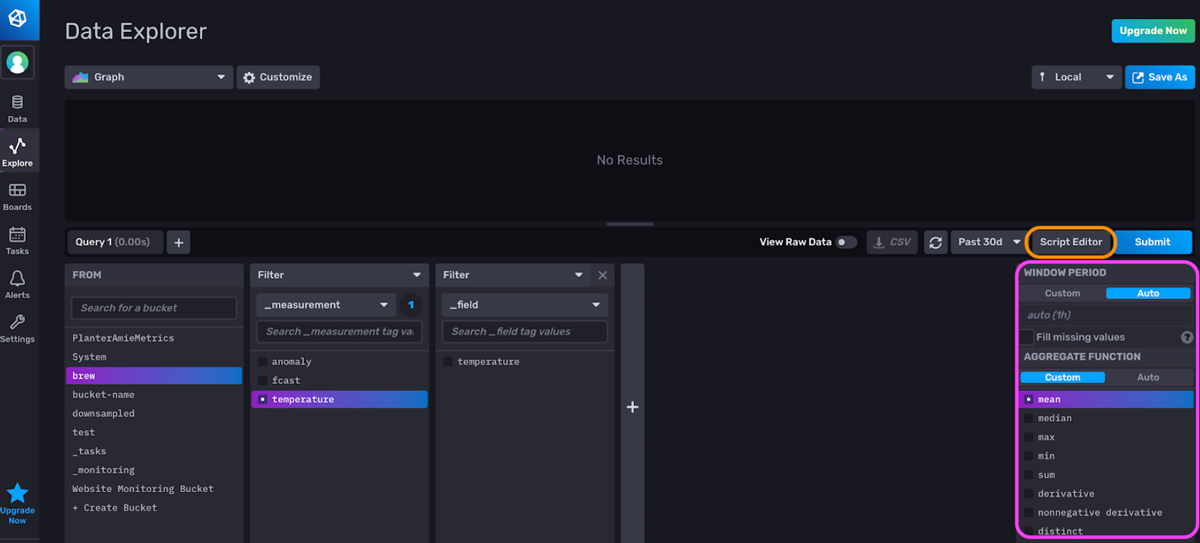Open first Filter mode dropdown
1200x543 pixels.
click(x=339, y=275)
